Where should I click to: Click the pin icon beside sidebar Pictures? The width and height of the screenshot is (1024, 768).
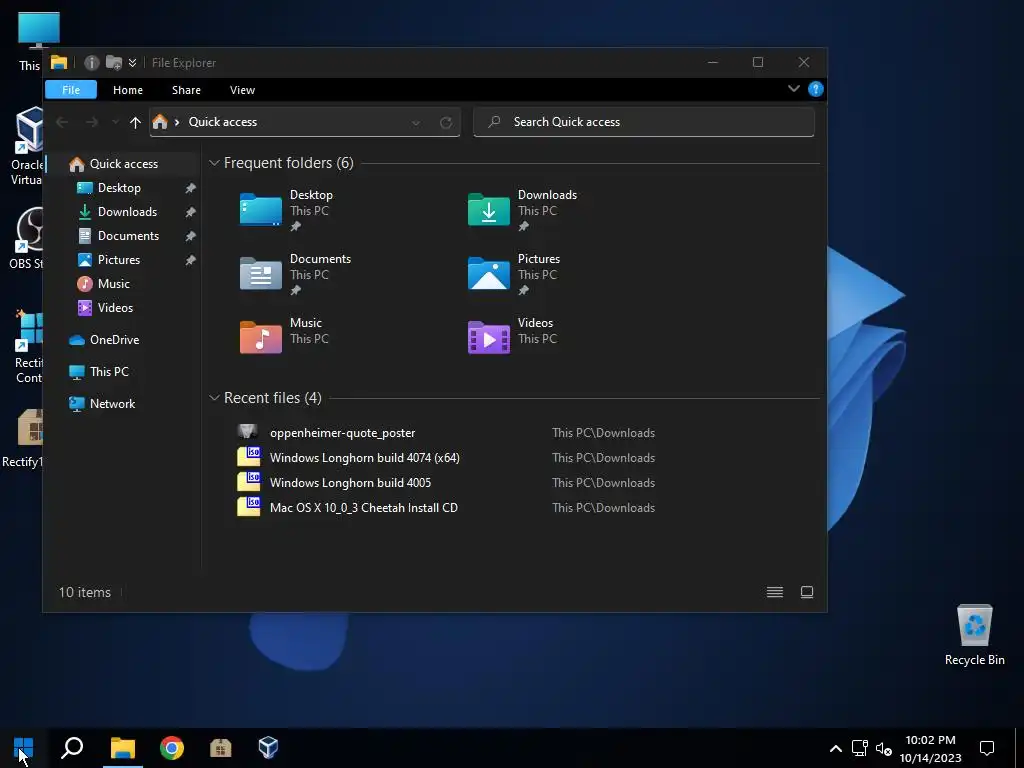coord(190,260)
